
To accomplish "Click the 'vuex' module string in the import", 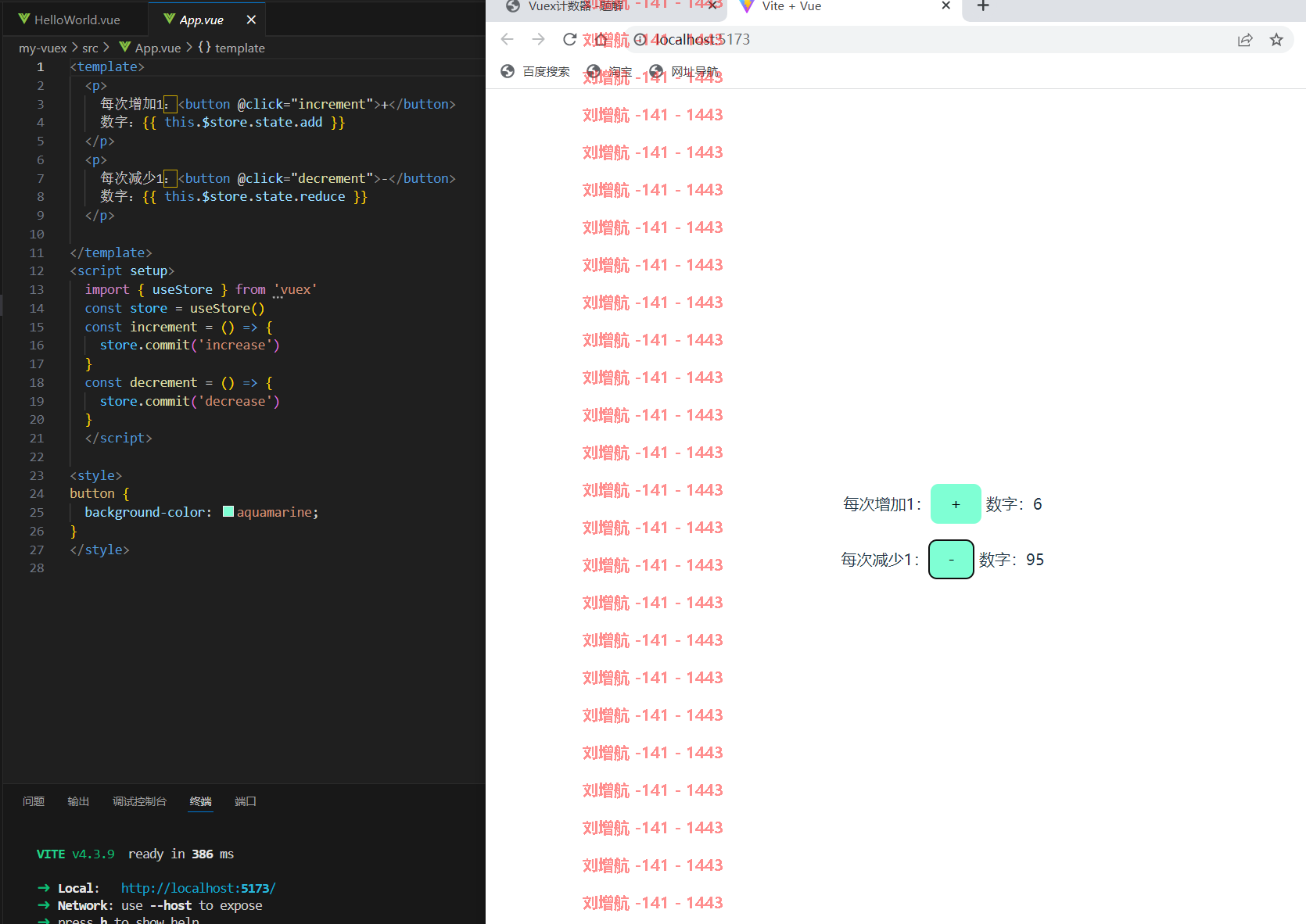I will pos(295,289).
